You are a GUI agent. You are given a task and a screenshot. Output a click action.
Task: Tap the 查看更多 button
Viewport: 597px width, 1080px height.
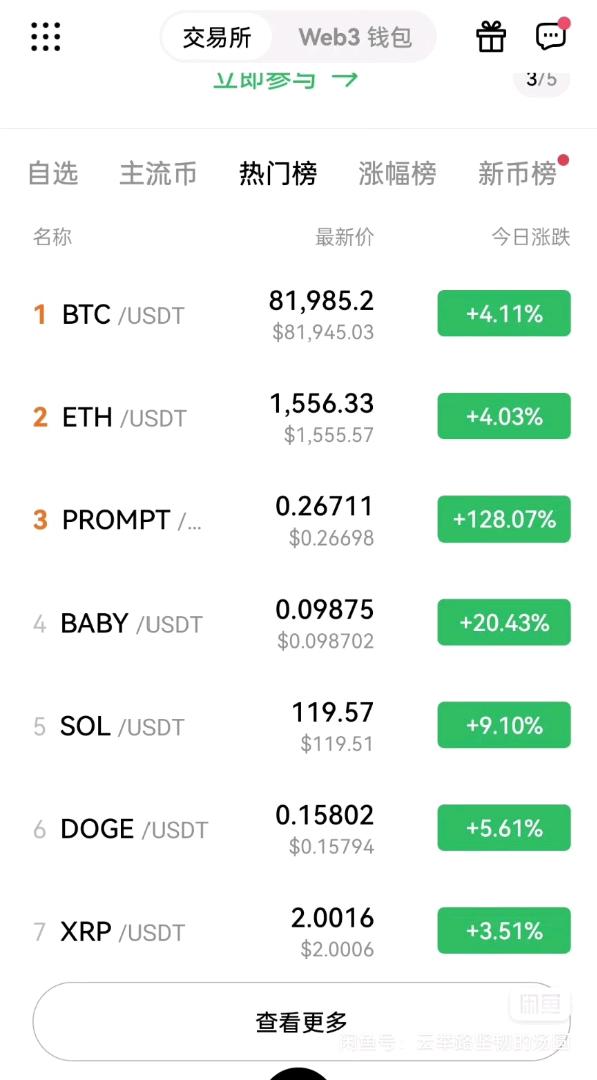pos(302,1022)
